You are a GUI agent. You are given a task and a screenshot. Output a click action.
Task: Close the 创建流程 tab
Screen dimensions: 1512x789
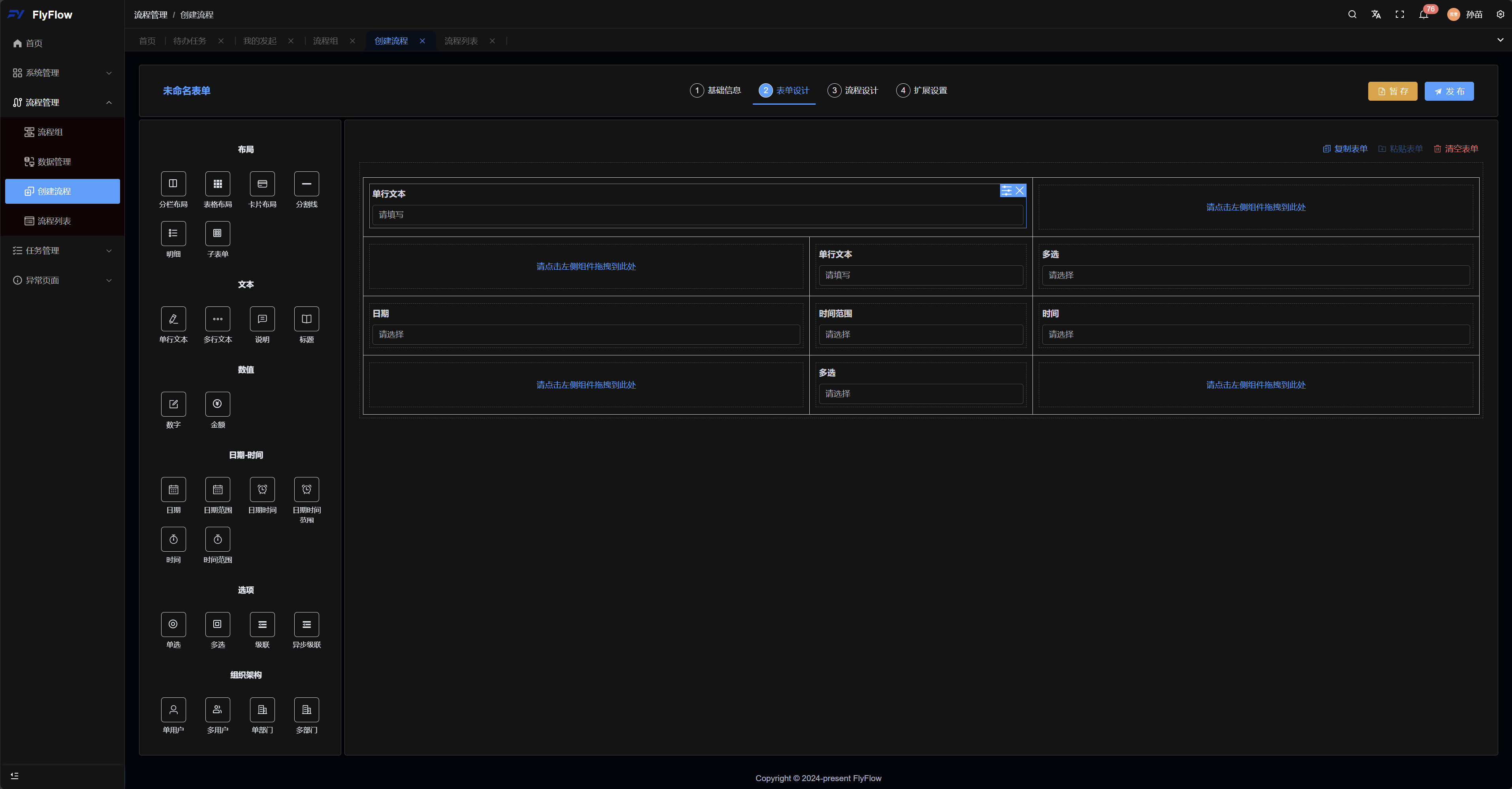click(423, 40)
